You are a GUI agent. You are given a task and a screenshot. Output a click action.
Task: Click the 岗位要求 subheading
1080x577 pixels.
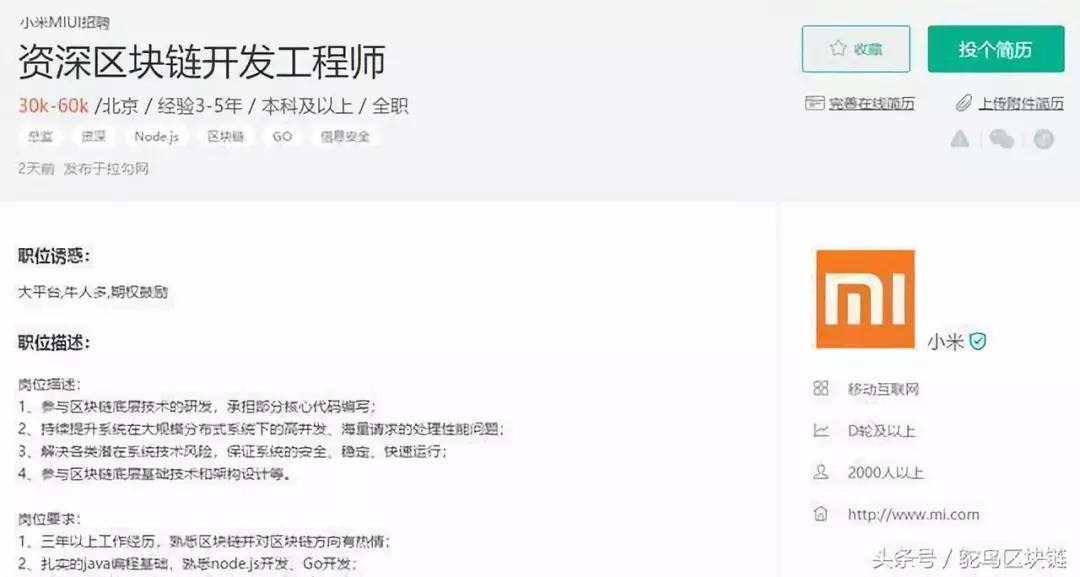coord(49,518)
